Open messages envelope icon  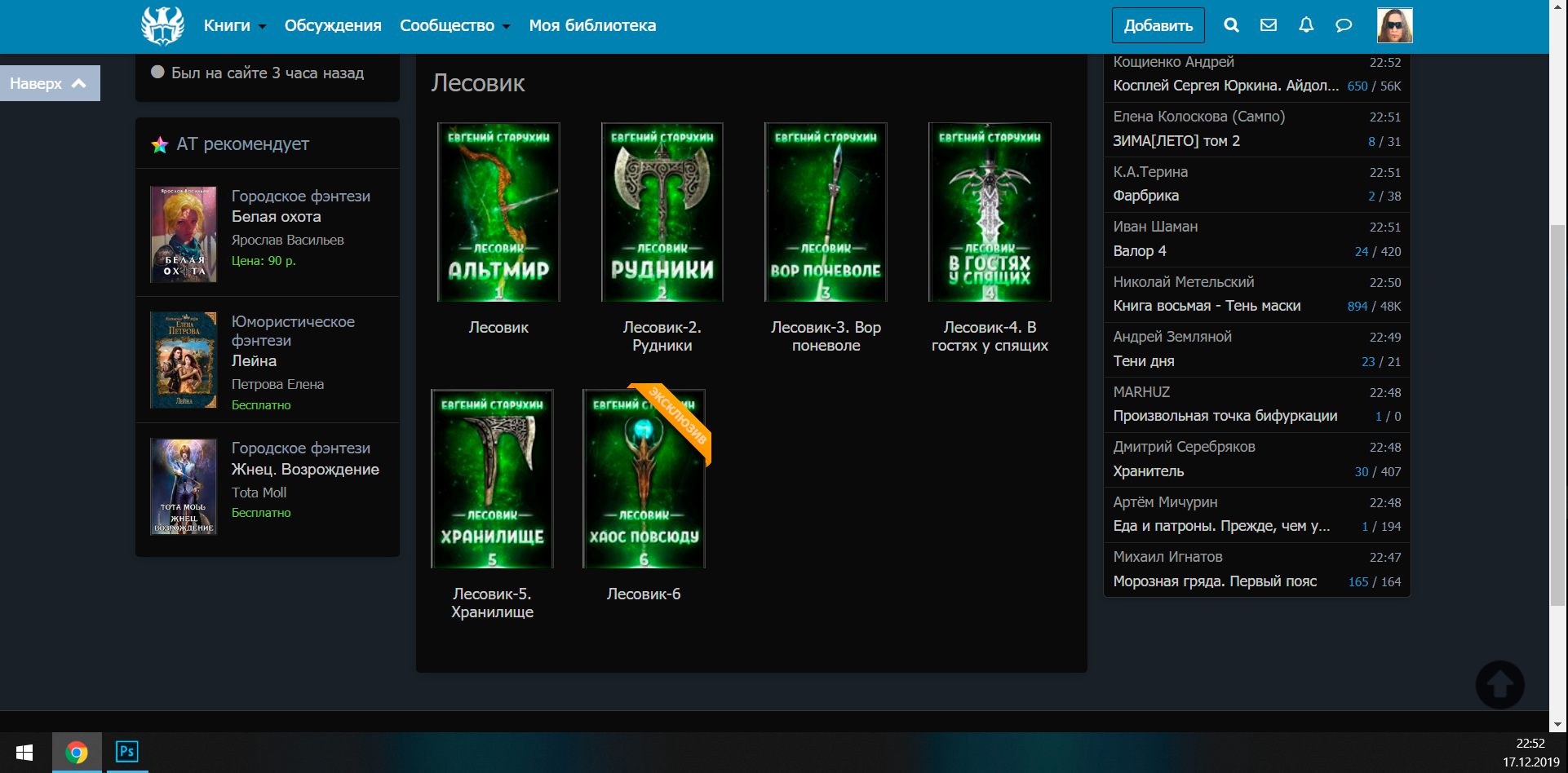tap(1269, 25)
